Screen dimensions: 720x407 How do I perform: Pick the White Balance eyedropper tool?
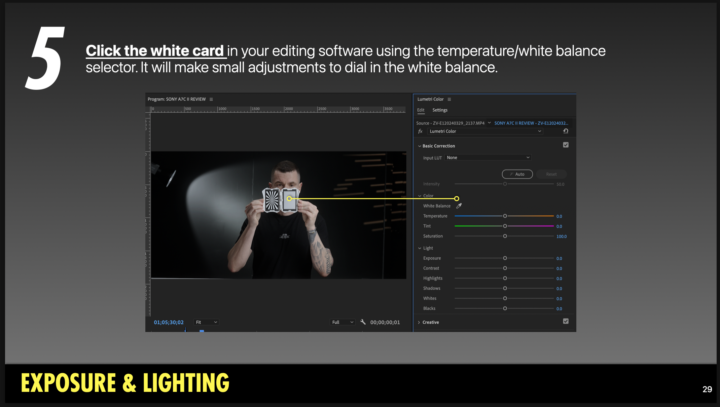(459, 206)
